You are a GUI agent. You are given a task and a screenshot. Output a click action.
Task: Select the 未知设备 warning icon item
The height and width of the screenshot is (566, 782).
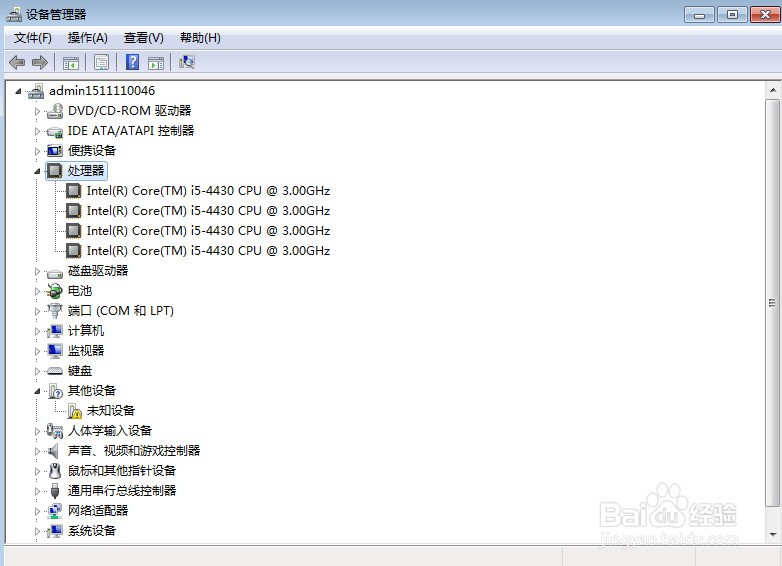(111, 410)
